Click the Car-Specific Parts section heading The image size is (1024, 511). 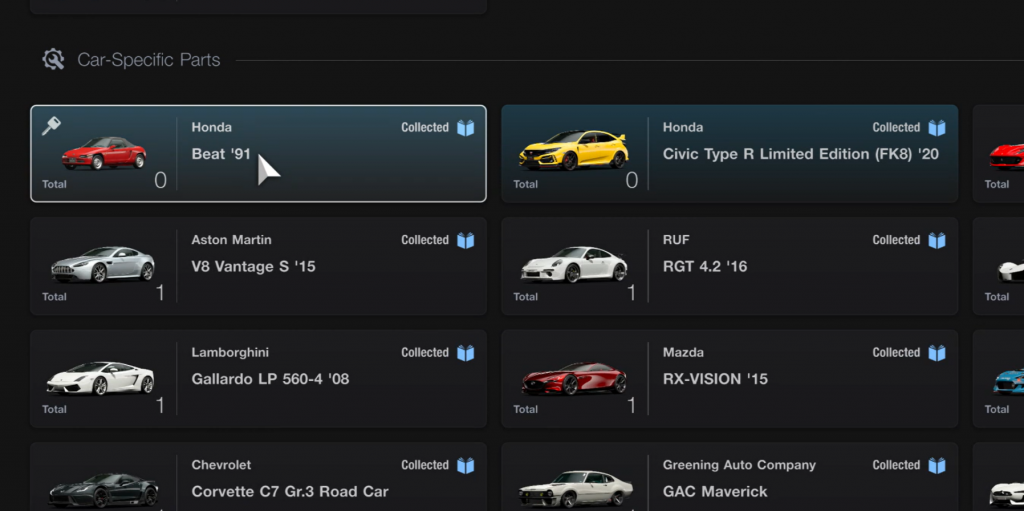(149, 60)
